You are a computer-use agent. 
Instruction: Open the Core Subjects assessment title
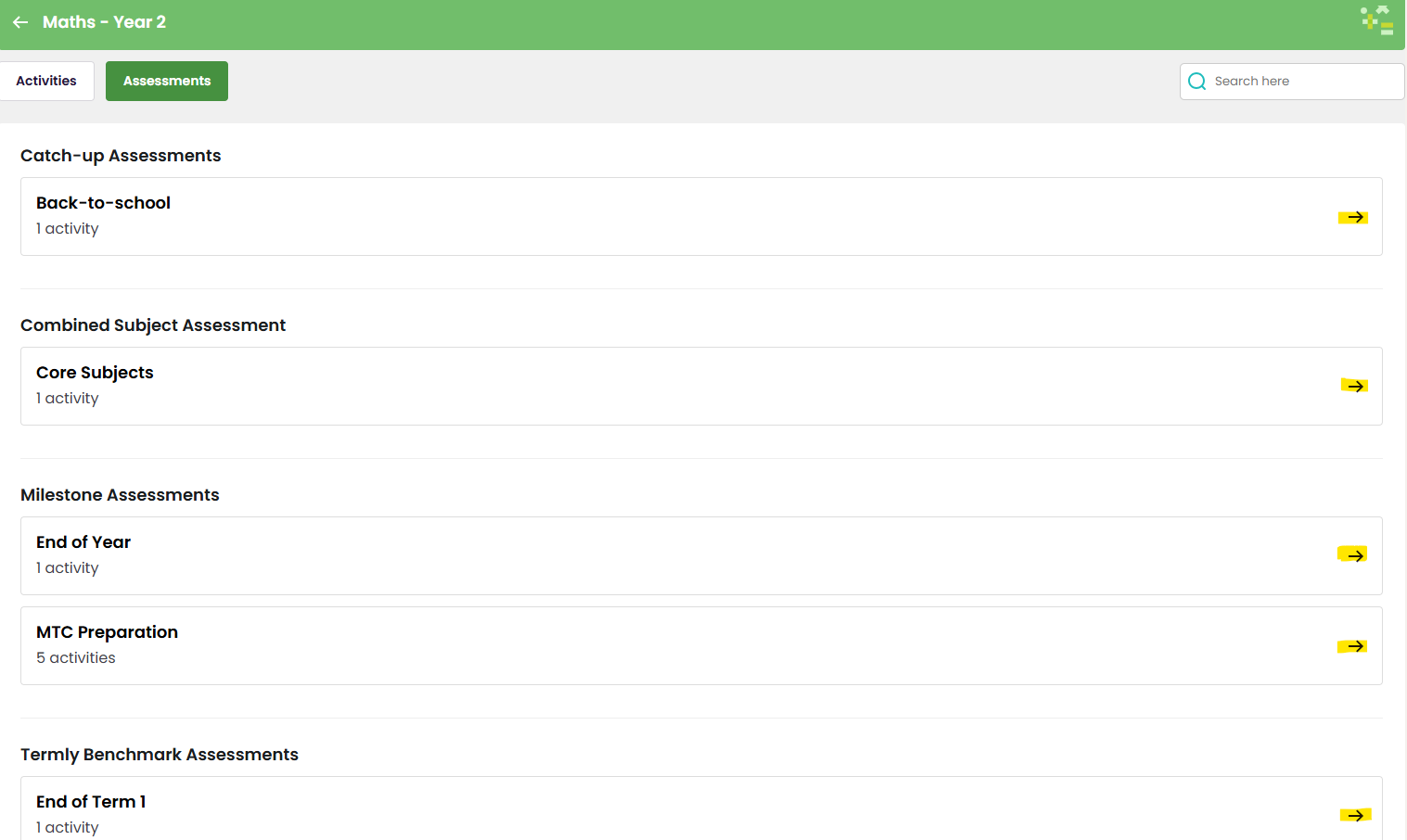(x=95, y=373)
